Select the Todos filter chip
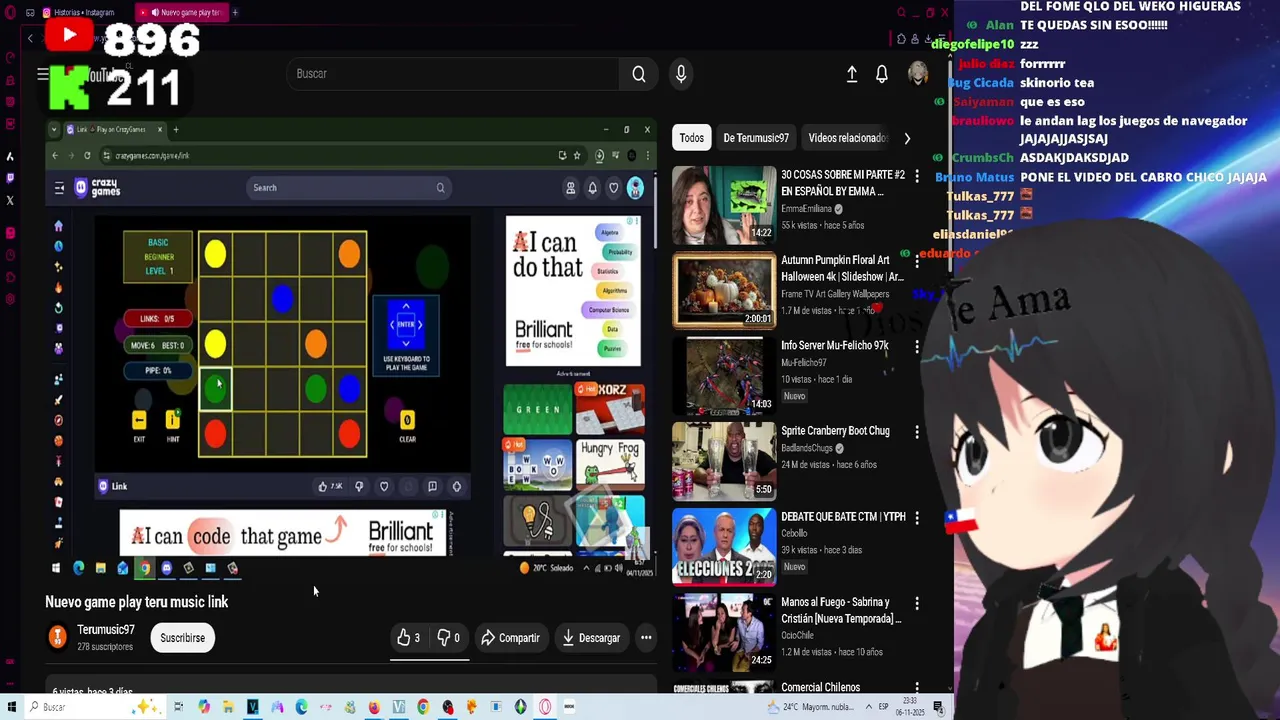Viewport: 1280px width, 720px height. point(691,138)
